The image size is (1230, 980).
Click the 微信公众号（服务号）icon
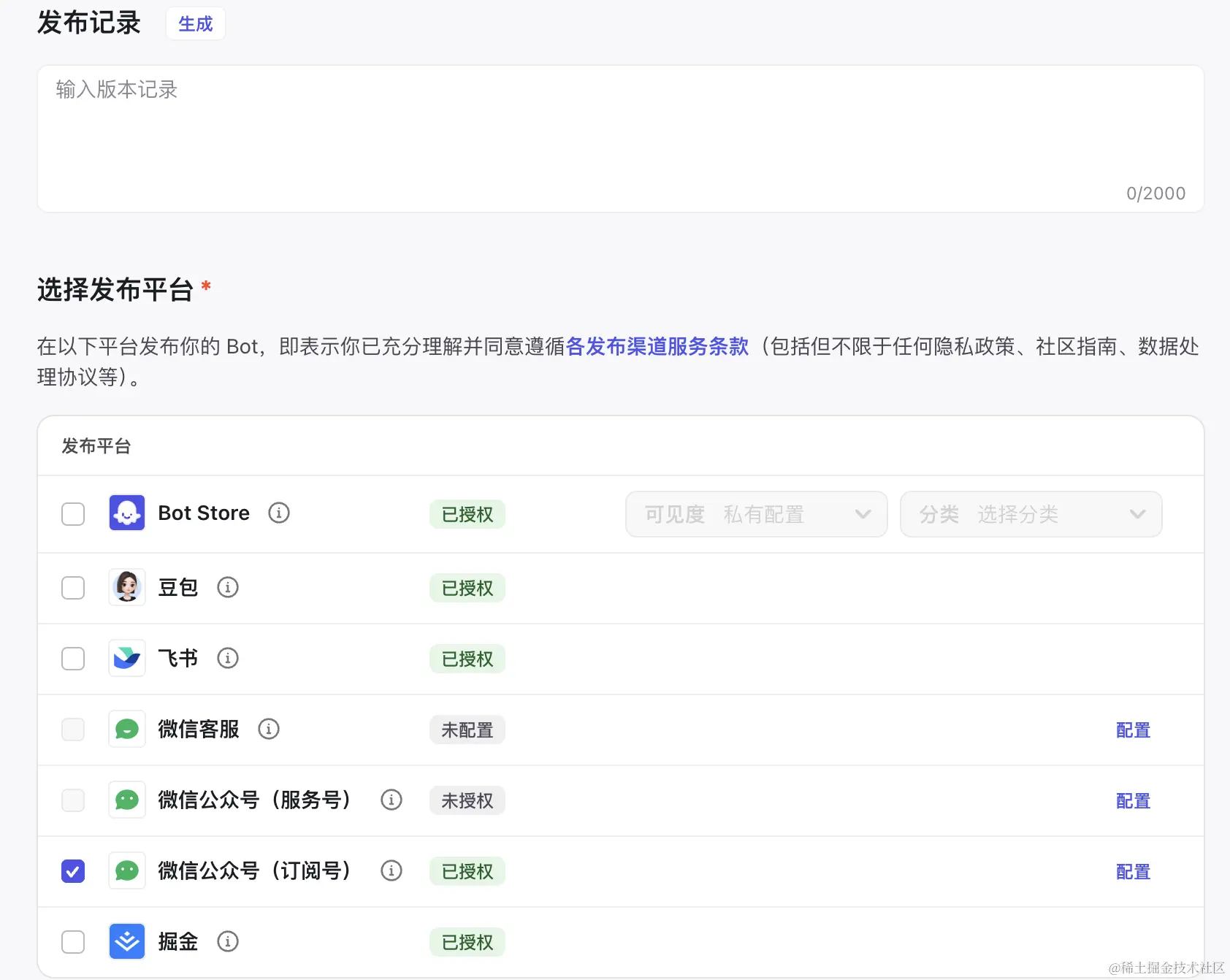127,800
